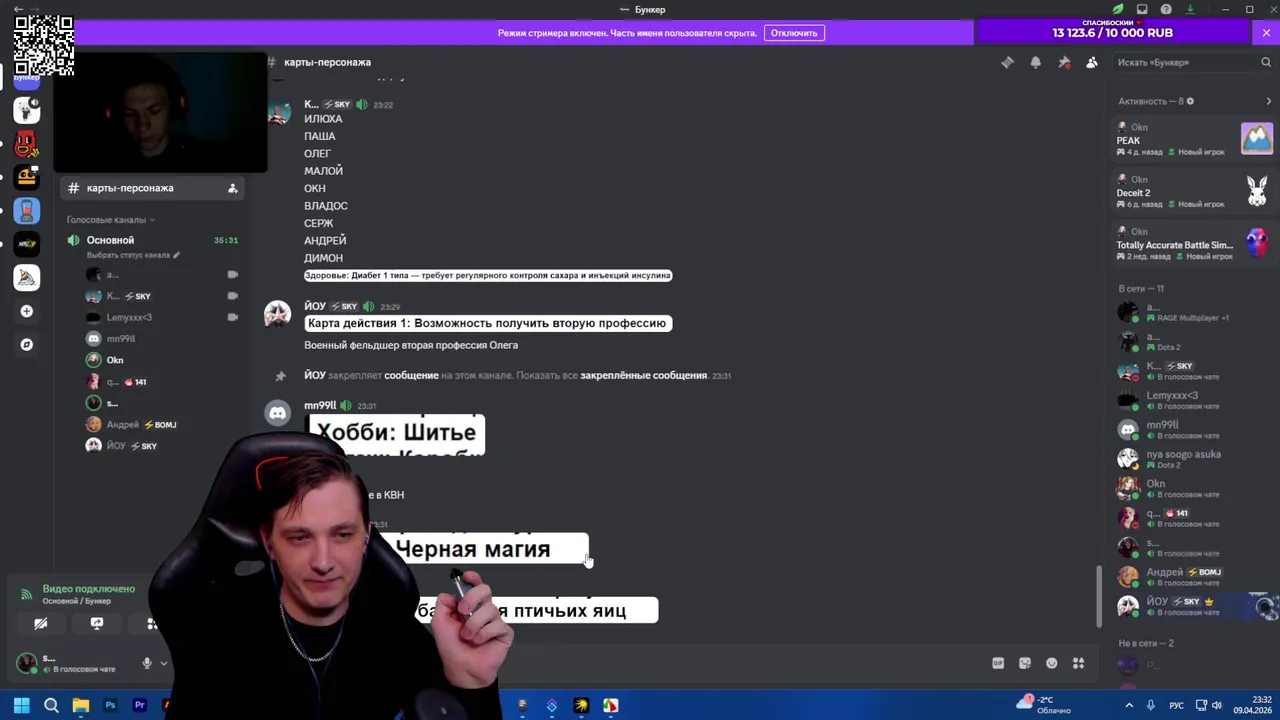Viewport: 1280px width, 720px height.
Task: Open the orange robot server icon
Action: click(27, 177)
